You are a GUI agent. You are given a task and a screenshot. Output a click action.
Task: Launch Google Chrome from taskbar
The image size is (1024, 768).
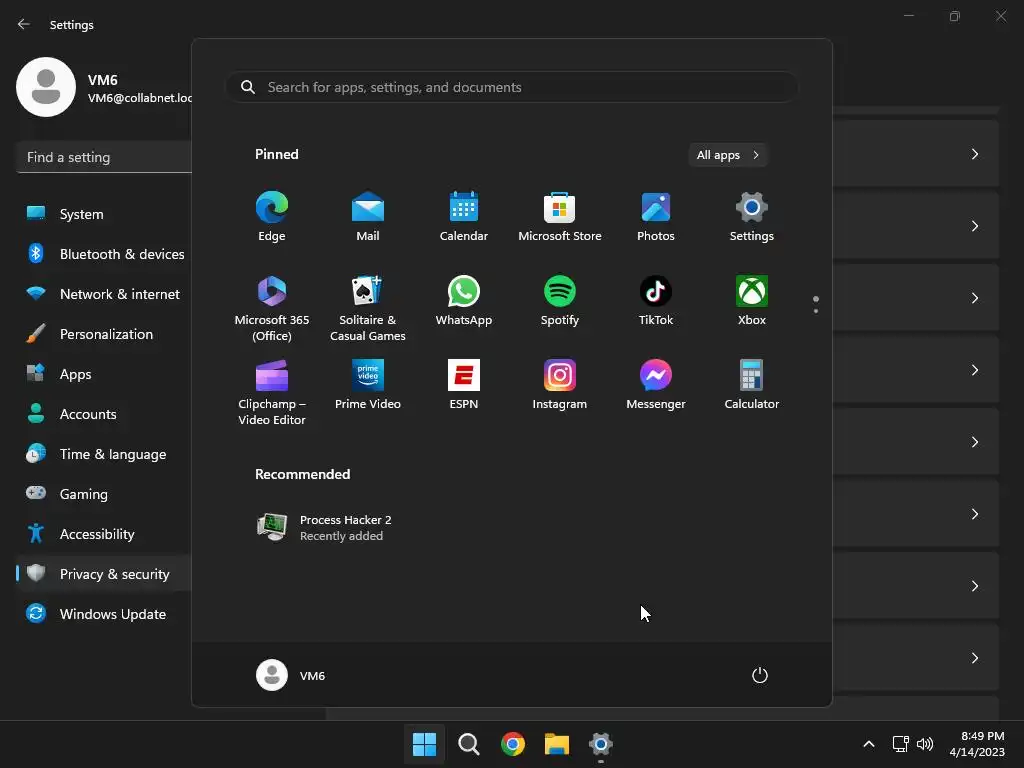pos(513,744)
